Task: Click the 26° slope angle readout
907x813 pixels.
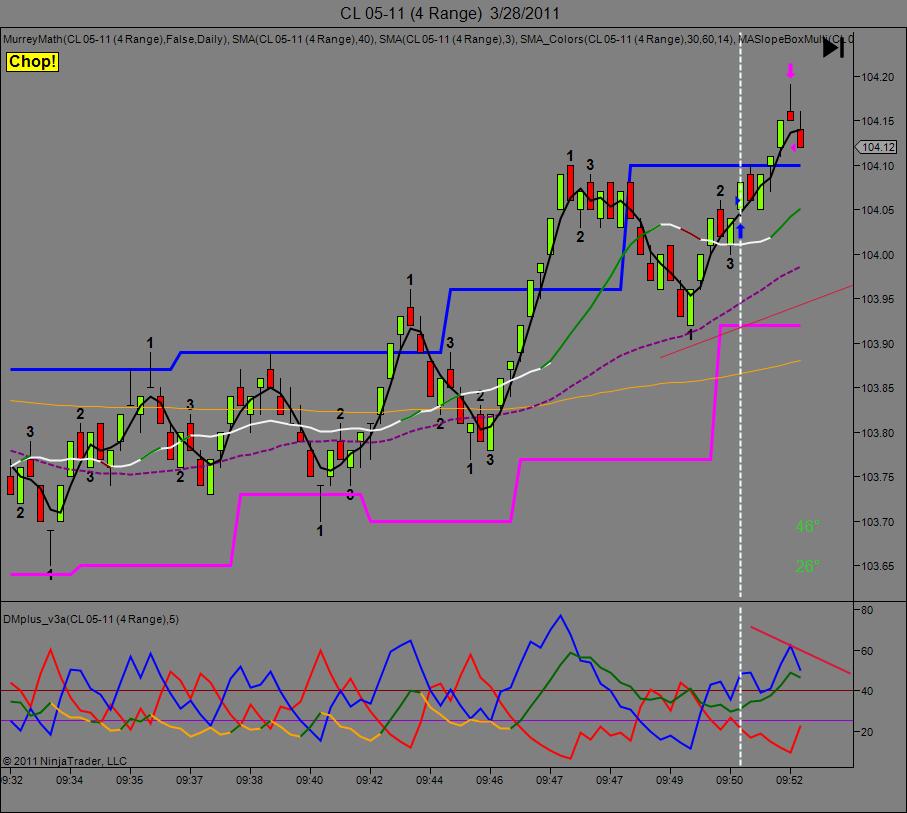Action: [808, 566]
